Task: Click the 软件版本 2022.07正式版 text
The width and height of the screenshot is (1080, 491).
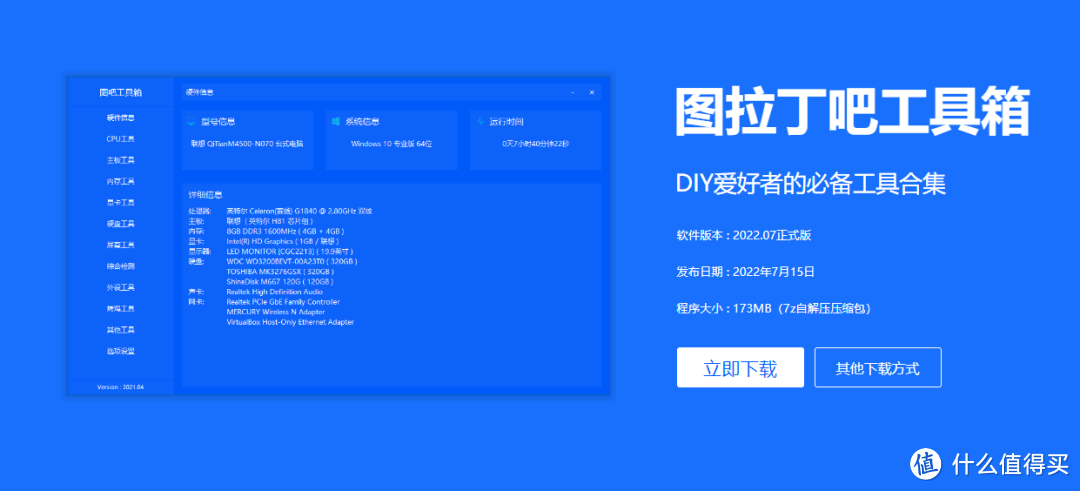Action: click(744, 235)
